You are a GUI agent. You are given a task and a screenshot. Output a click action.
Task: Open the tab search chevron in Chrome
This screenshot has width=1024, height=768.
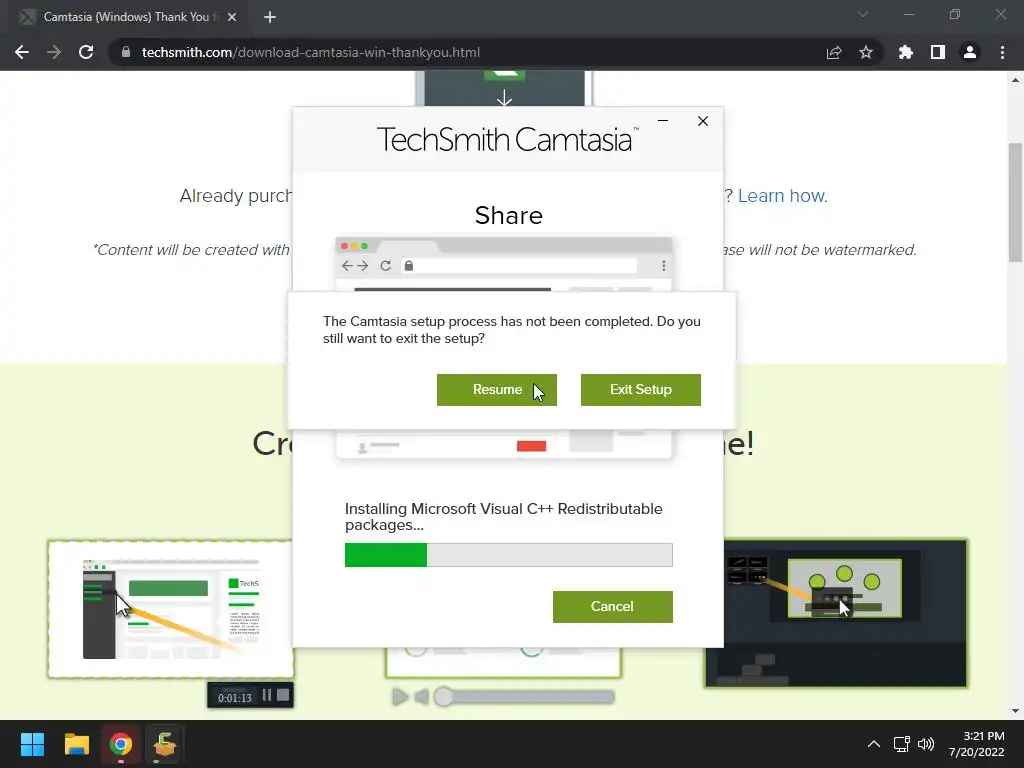pyautogui.click(x=863, y=14)
